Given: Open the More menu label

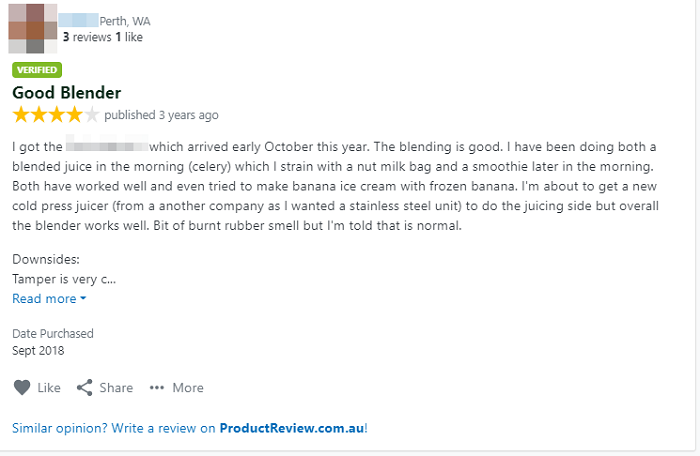Looking at the screenshot, I should click(188, 388).
